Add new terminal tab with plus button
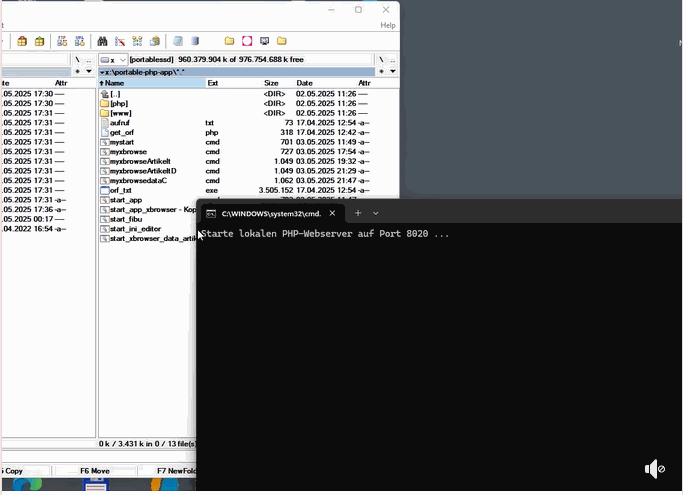The image size is (683, 495). click(358, 213)
